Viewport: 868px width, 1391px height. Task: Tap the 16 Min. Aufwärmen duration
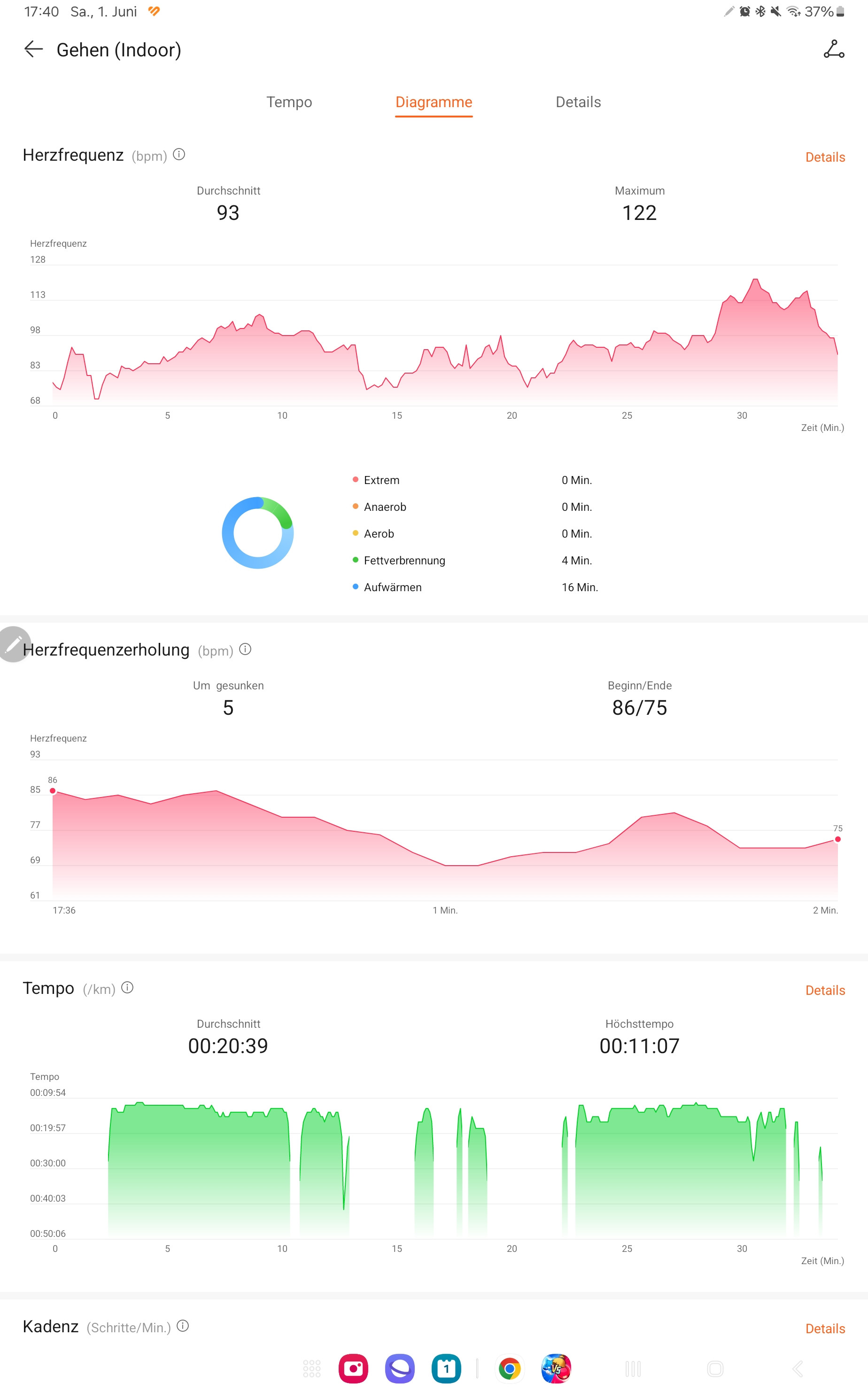(x=580, y=587)
